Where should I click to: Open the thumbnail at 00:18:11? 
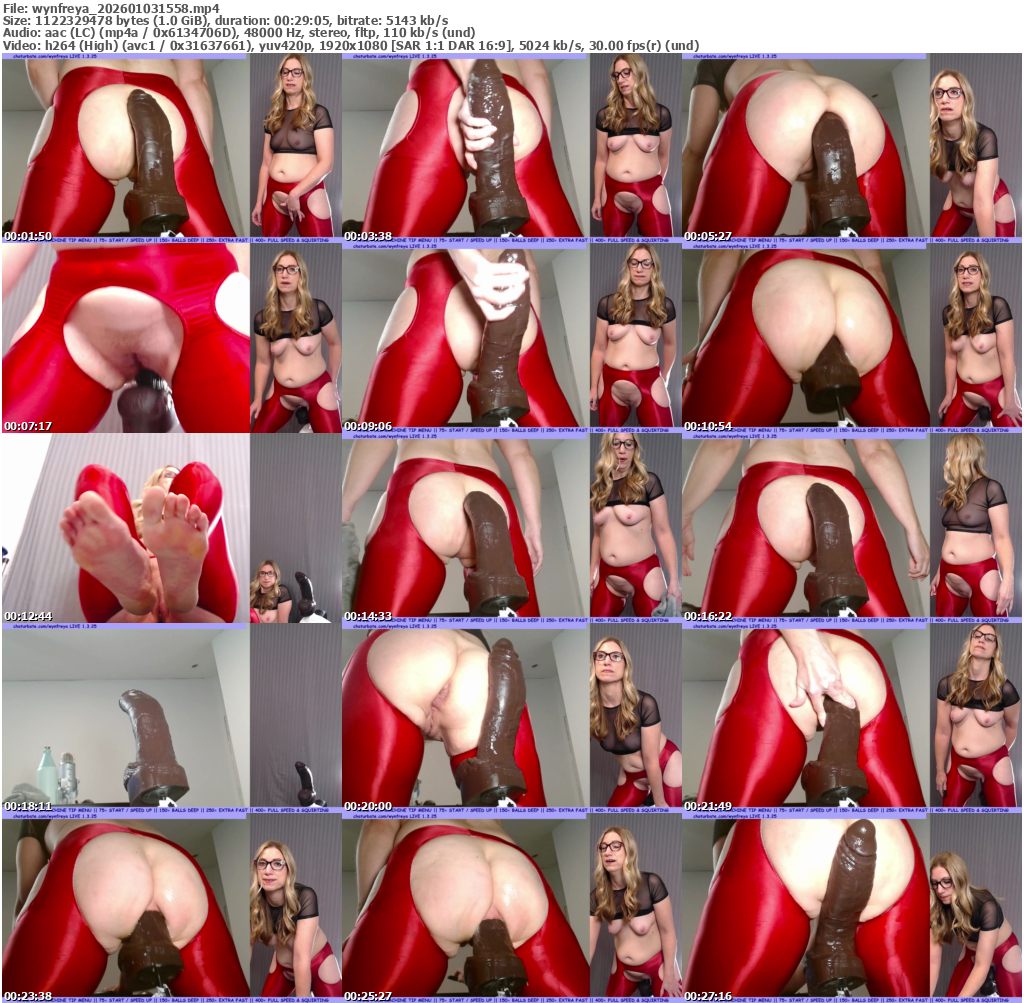pyautogui.click(x=171, y=718)
